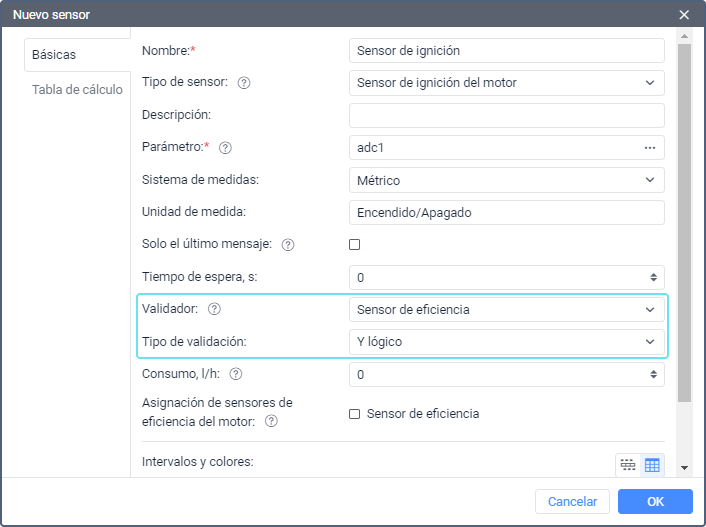Screen dimensions: 706x527
Task: Expand the Tipo de sensor dropdown
Action: (x=507, y=83)
